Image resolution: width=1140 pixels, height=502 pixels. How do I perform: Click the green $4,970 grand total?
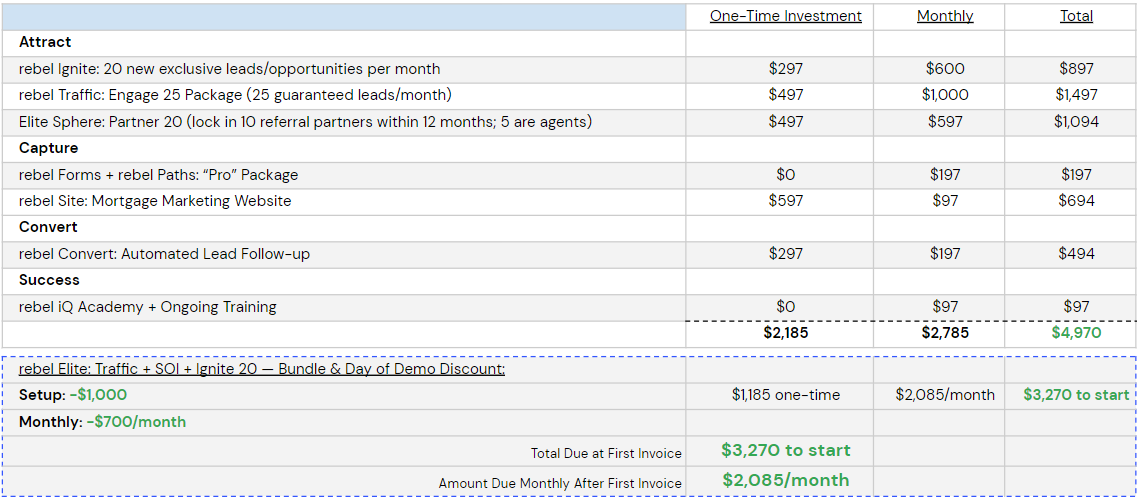1076,333
